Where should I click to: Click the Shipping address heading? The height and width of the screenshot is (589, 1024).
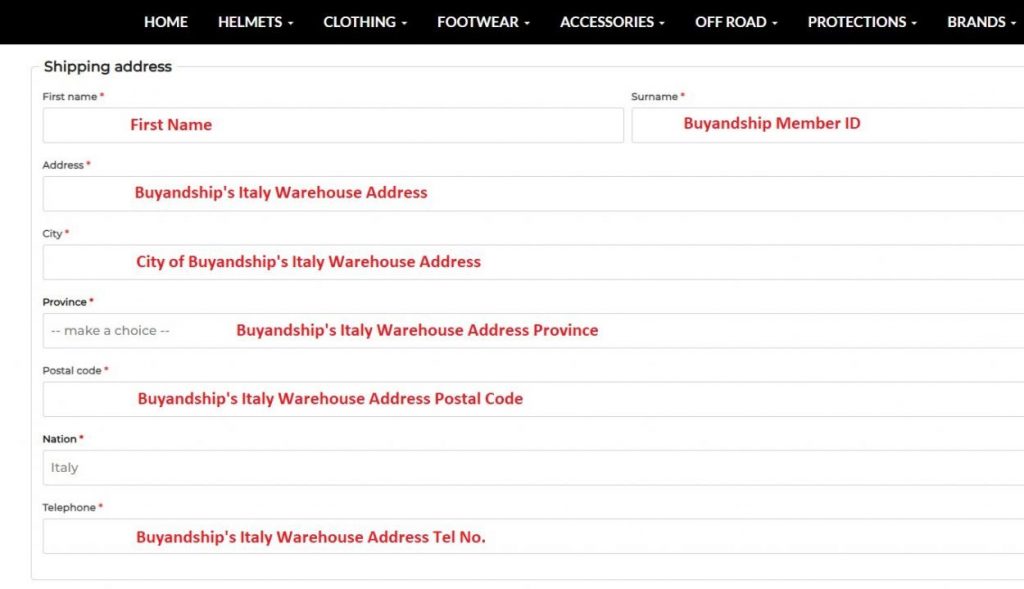[x=108, y=67]
